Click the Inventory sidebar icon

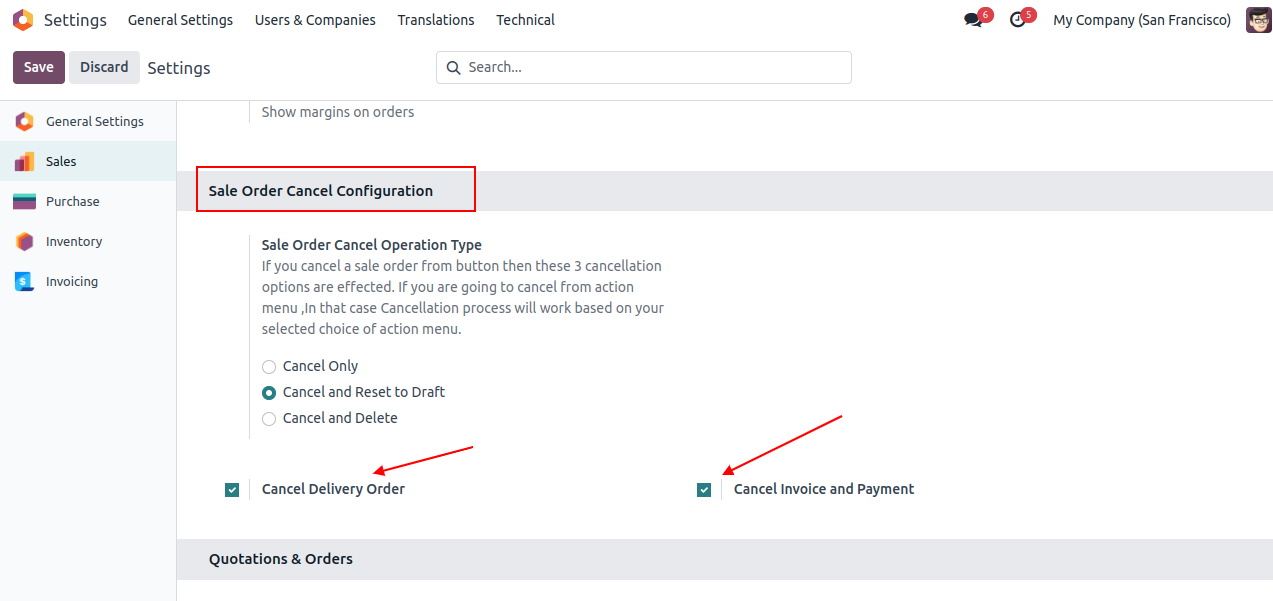click(25, 241)
